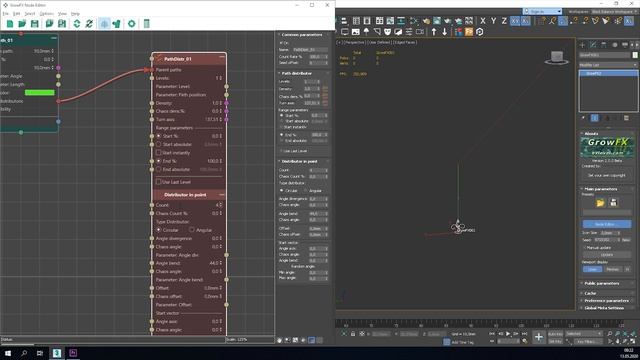Click the Premiere Pro icon in the taskbar
The height and width of the screenshot is (360, 640).
73,353
